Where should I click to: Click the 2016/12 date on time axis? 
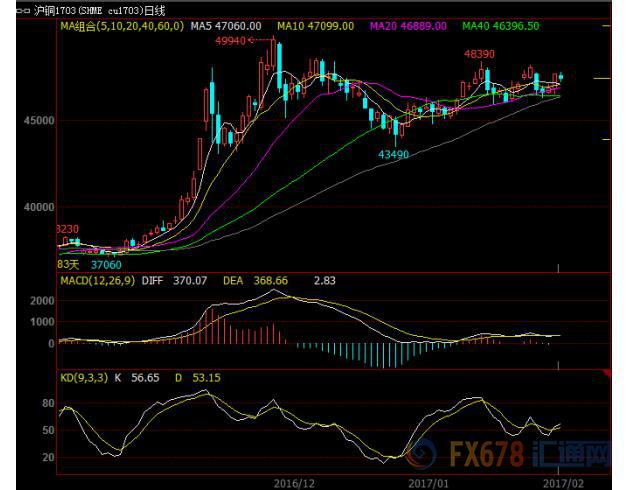point(294,481)
